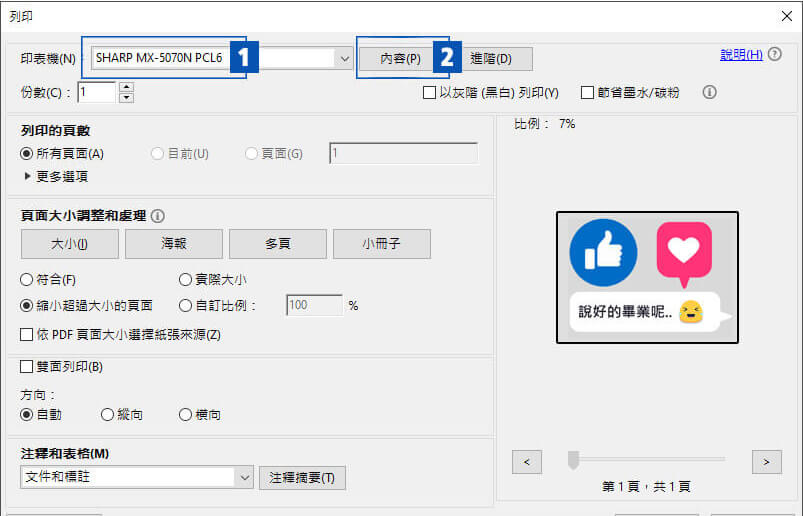Click info icon next to 頁面大小調整和處理

158,216
